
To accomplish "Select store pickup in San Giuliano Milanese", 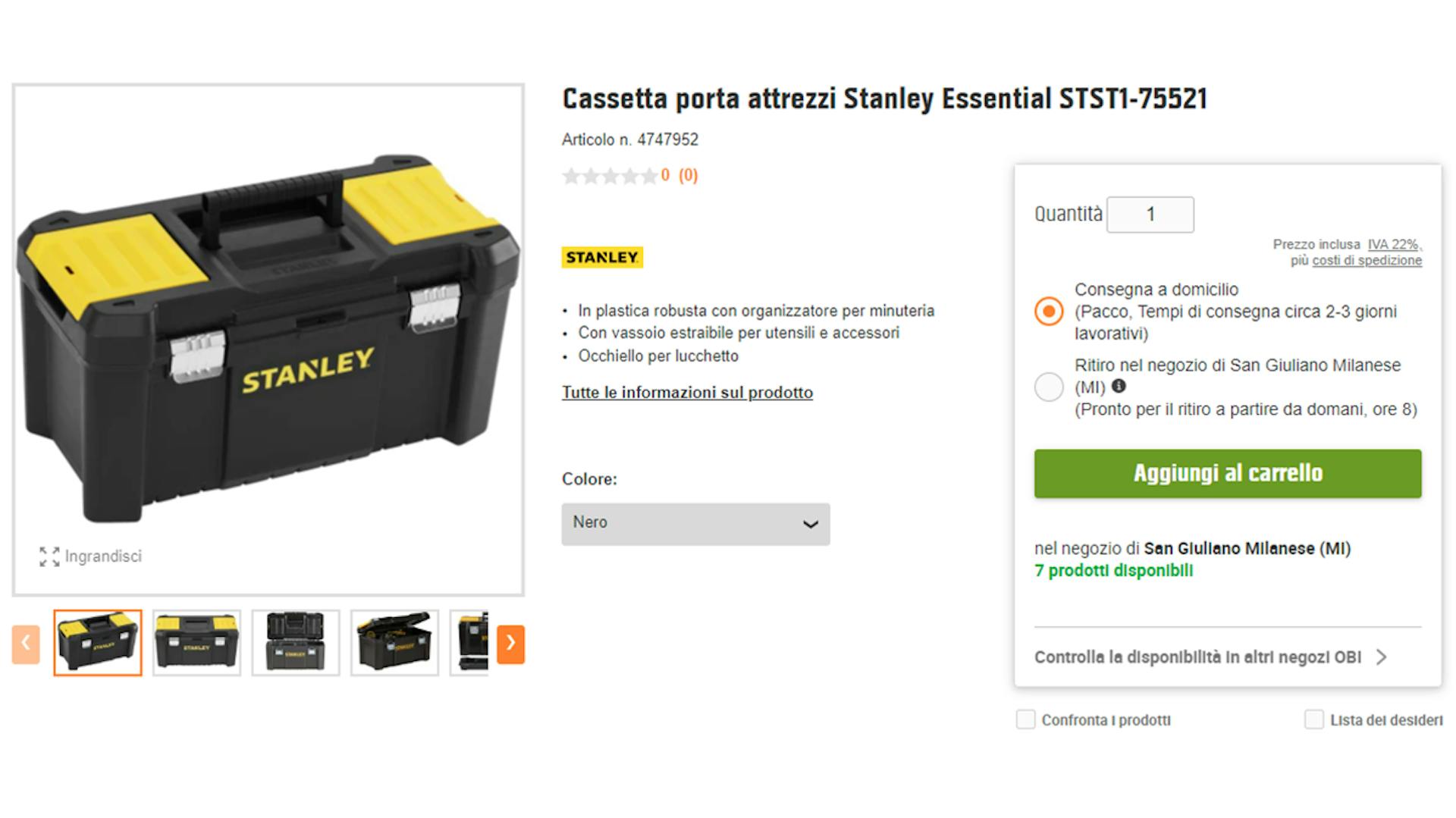I will coord(1049,387).
